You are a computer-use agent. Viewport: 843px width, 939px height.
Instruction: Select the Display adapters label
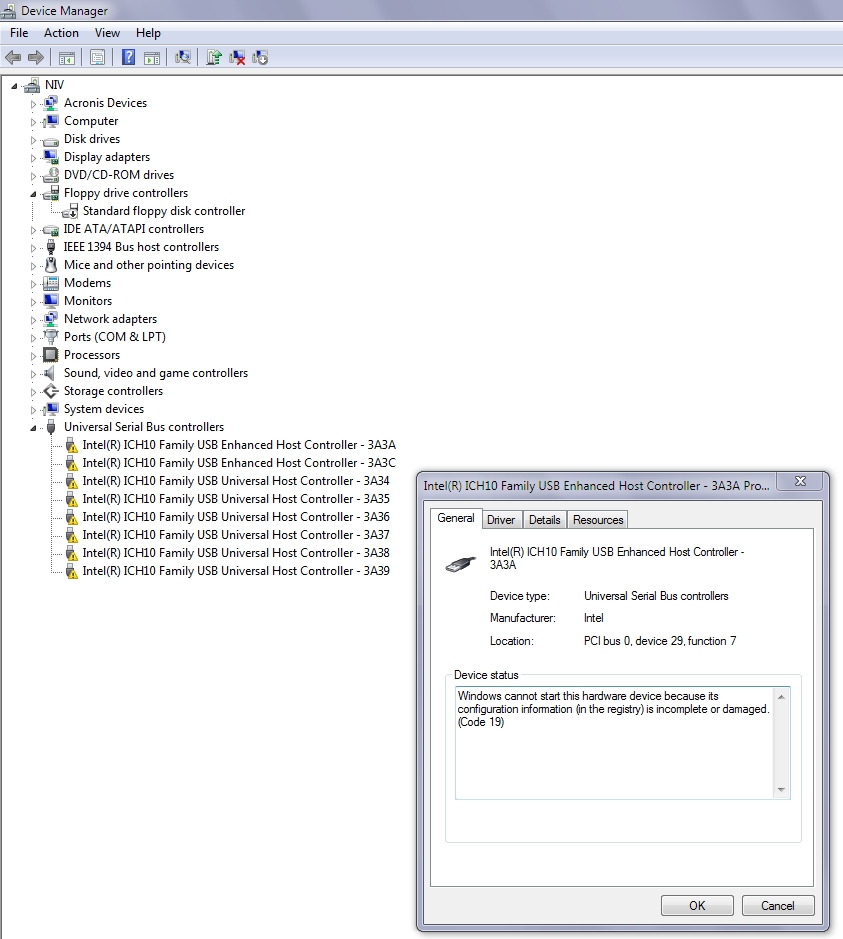tap(107, 157)
